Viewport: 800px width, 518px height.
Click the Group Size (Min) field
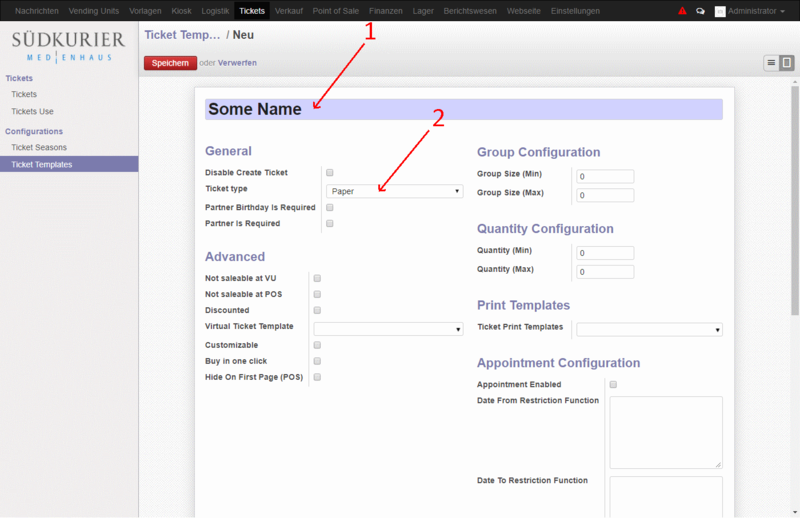tap(605, 177)
